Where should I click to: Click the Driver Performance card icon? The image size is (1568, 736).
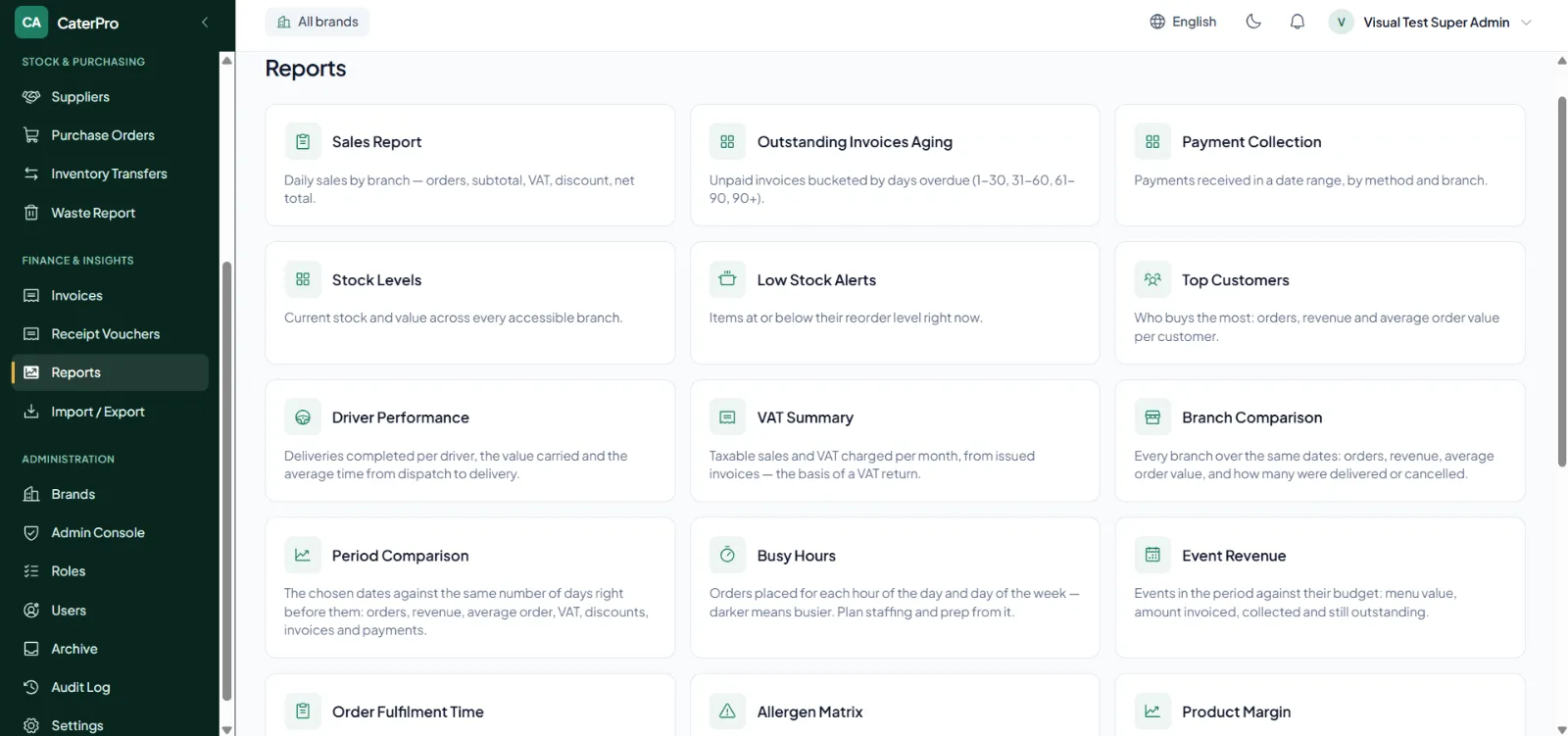(x=303, y=417)
